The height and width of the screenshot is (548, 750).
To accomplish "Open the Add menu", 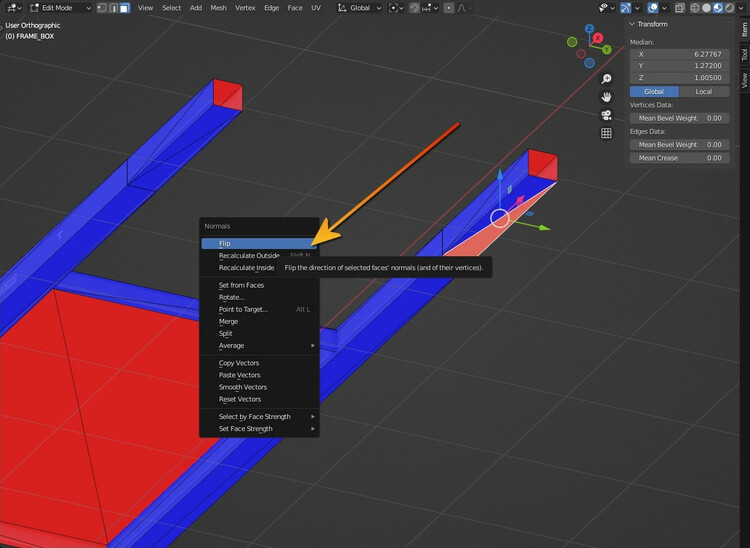I will (196, 8).
